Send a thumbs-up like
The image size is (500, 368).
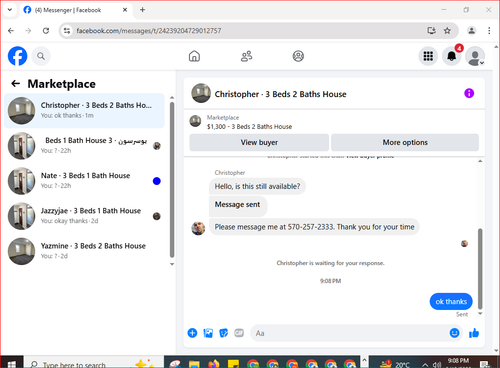coord(474,333)
